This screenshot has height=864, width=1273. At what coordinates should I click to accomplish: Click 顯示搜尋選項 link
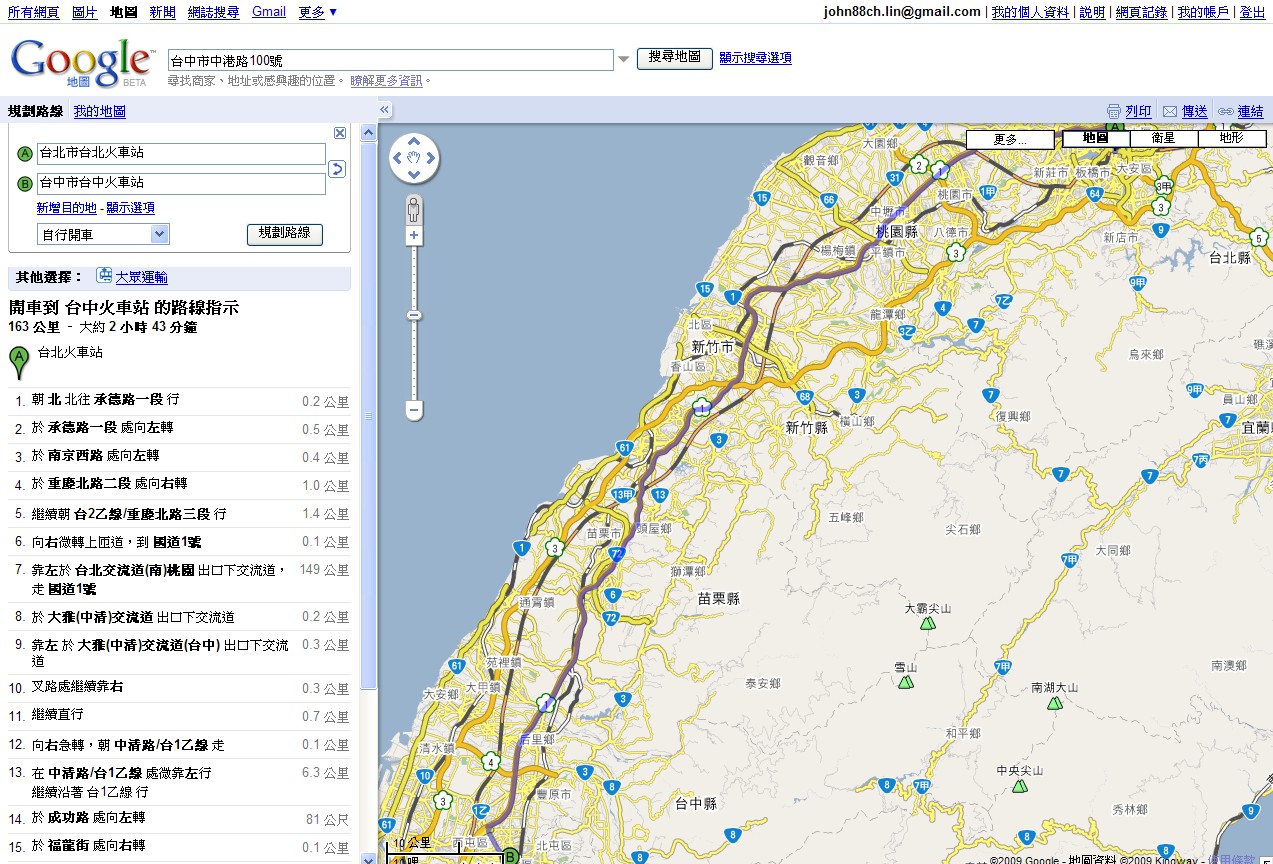pyautogui.click(x=756, y=58)
